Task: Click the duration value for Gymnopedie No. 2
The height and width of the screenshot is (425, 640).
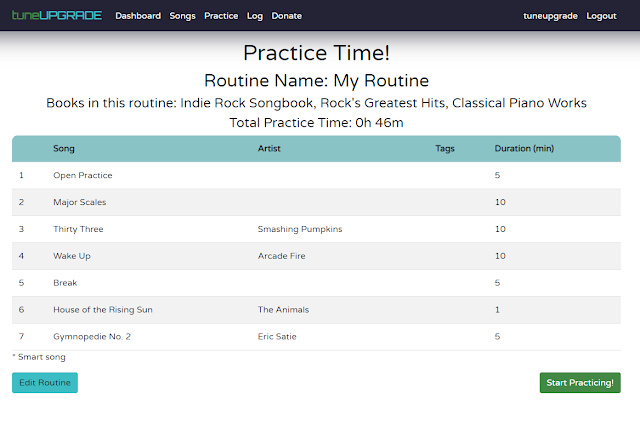Action: pyautogui.click(x=497, y=337)
